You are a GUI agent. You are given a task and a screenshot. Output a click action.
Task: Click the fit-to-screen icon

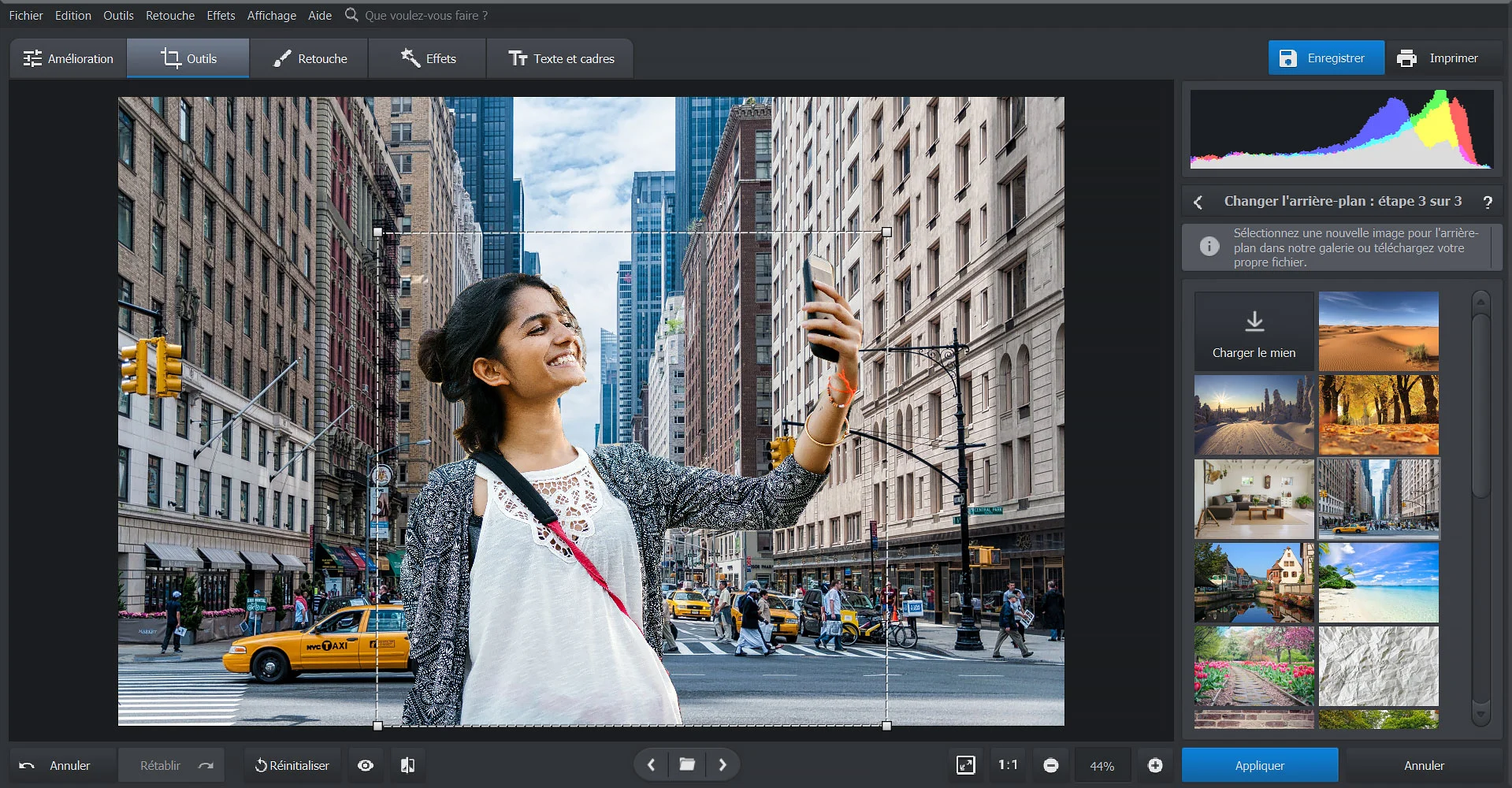click(966, 765)
